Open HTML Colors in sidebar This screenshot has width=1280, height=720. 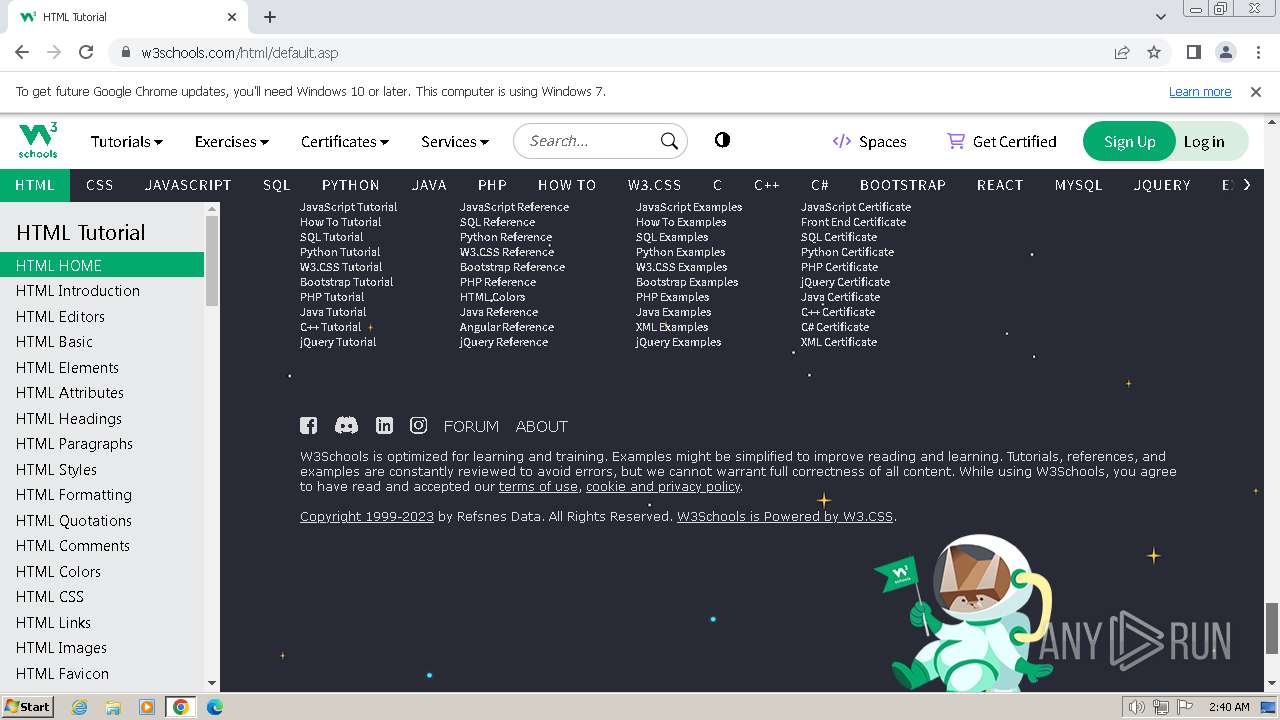(58, 571)
